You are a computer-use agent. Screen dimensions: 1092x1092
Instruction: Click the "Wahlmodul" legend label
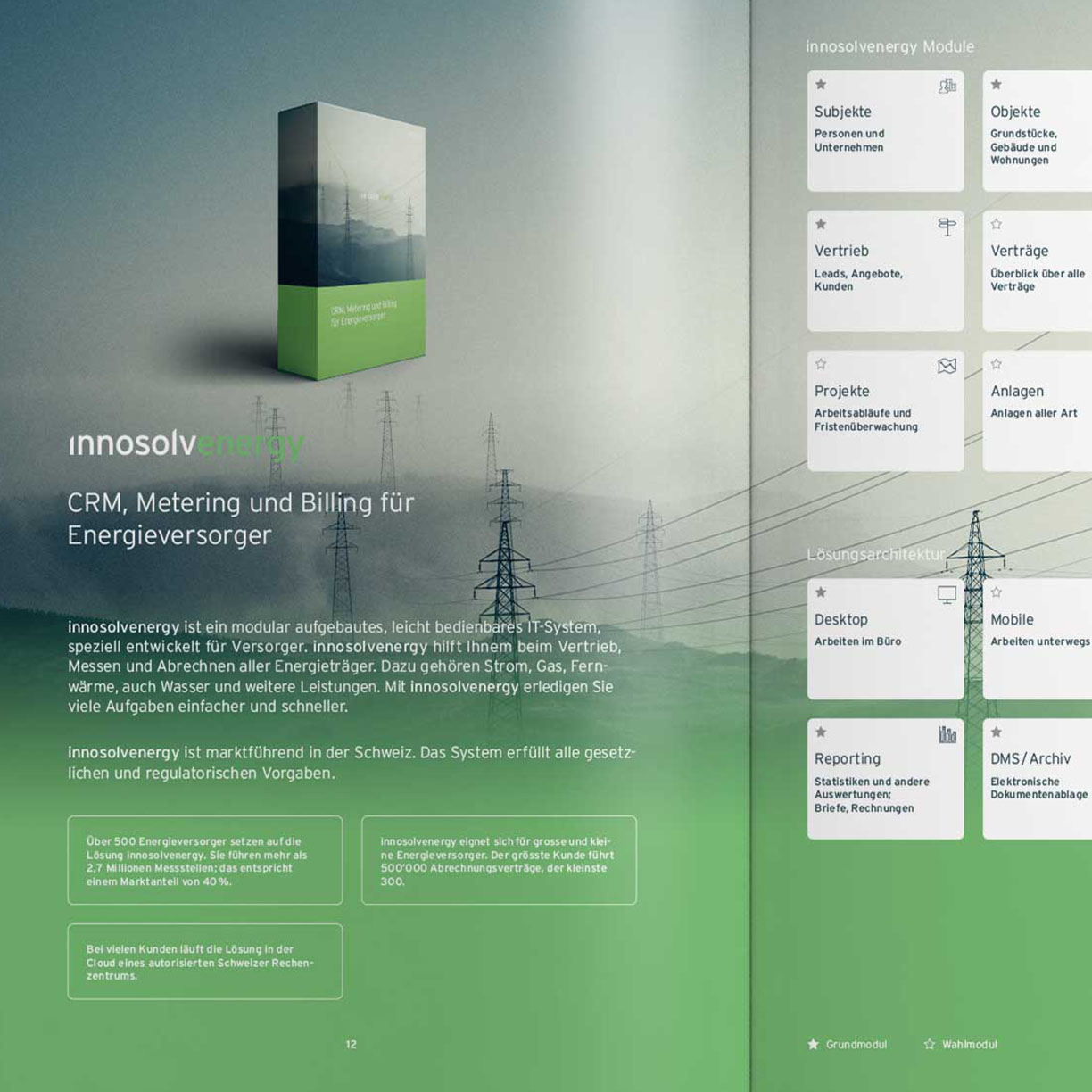tap(970, 1045)
